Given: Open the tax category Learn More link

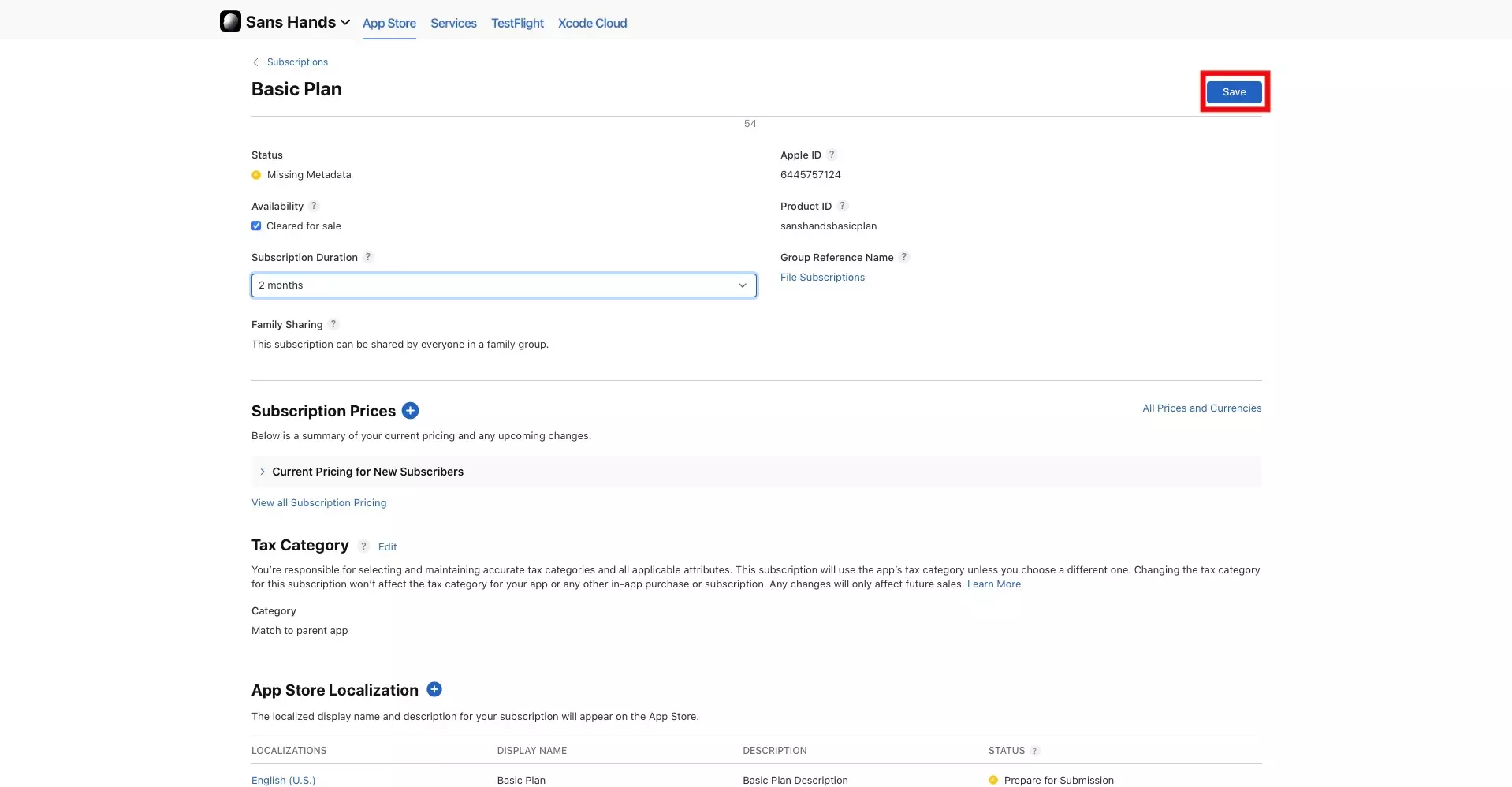Looking at the screenshot, I should pos(993,584).
